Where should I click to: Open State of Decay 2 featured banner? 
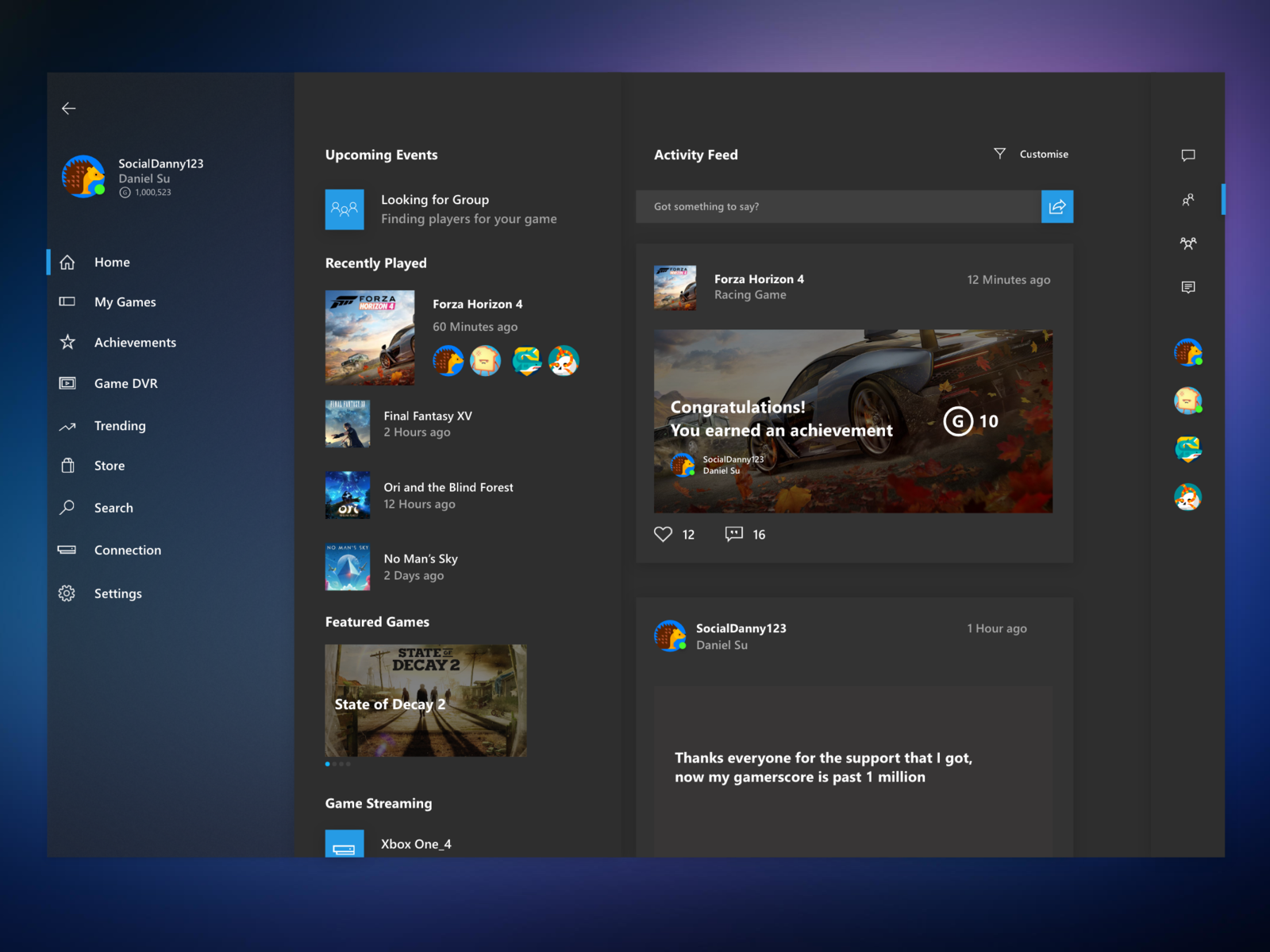click(x=426, y=701)
